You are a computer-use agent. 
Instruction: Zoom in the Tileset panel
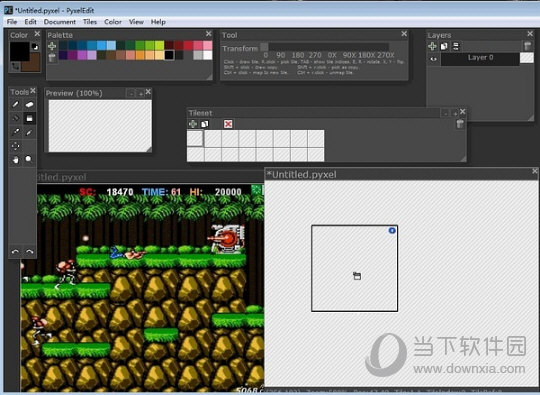point(455,113)
